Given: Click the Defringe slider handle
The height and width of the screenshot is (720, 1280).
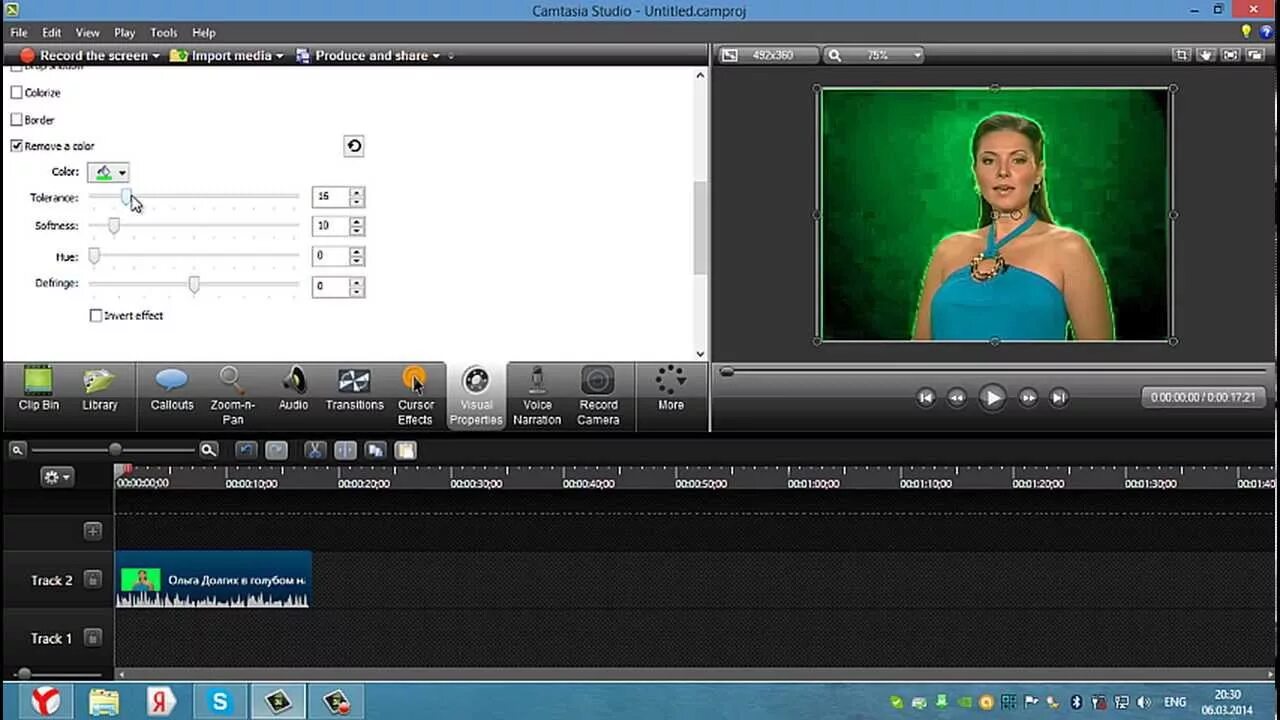Looking at the screenshot, I should pos(194,285).
